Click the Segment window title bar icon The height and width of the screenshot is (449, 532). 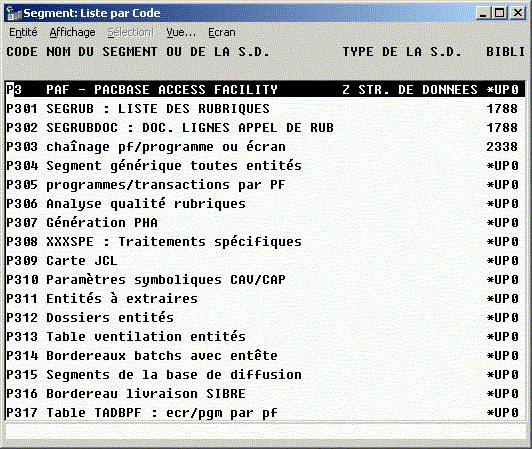14,13
